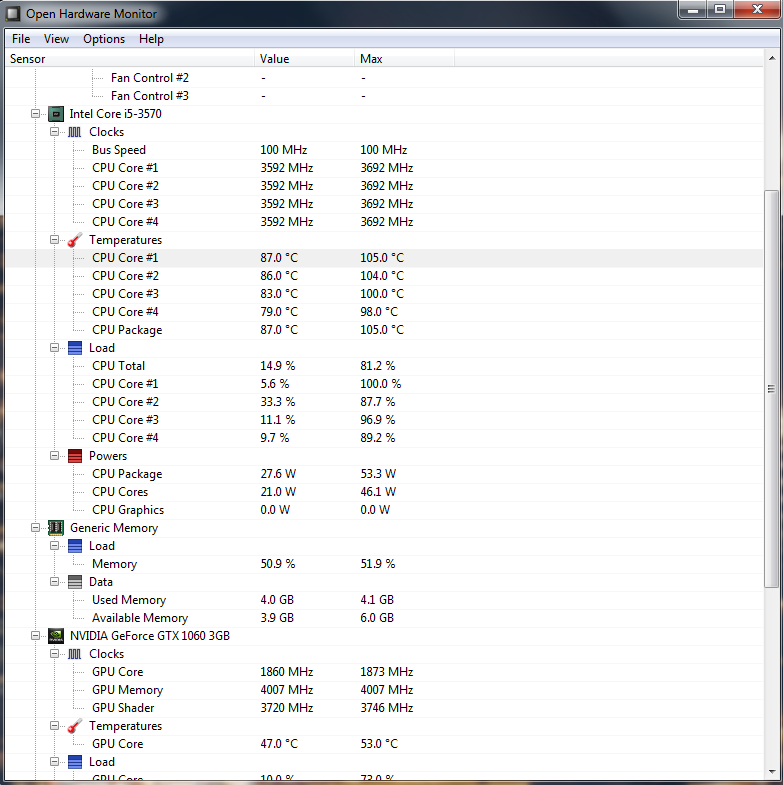Click the GPU Load blue bars icon
Viewport: 783px width, 785px height.
75,762
